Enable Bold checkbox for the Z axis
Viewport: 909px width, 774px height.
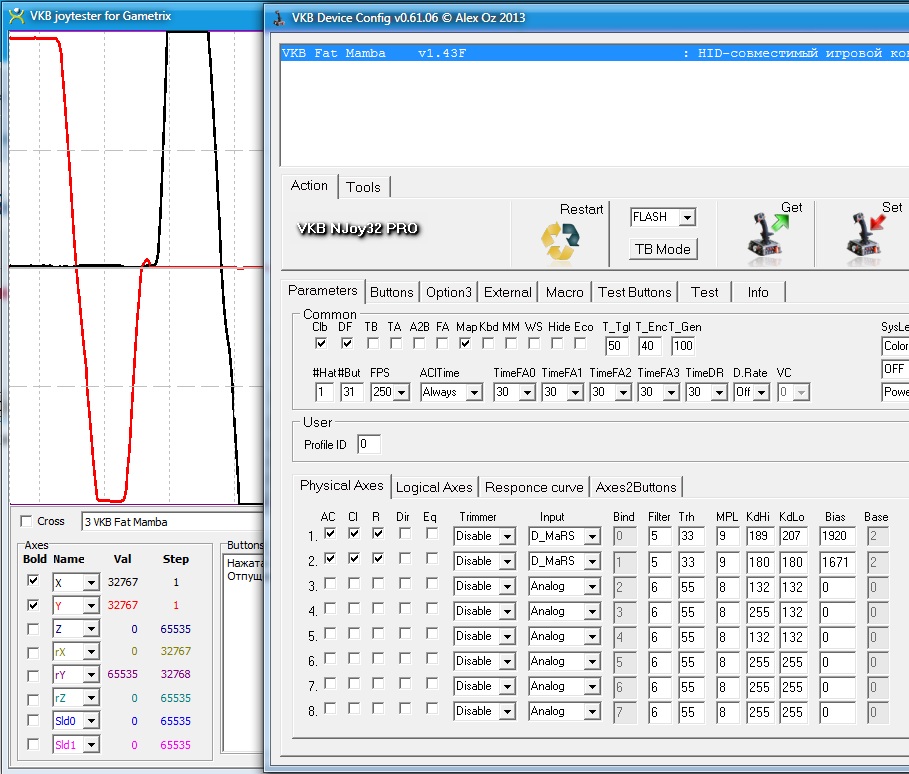coord(33,629)
